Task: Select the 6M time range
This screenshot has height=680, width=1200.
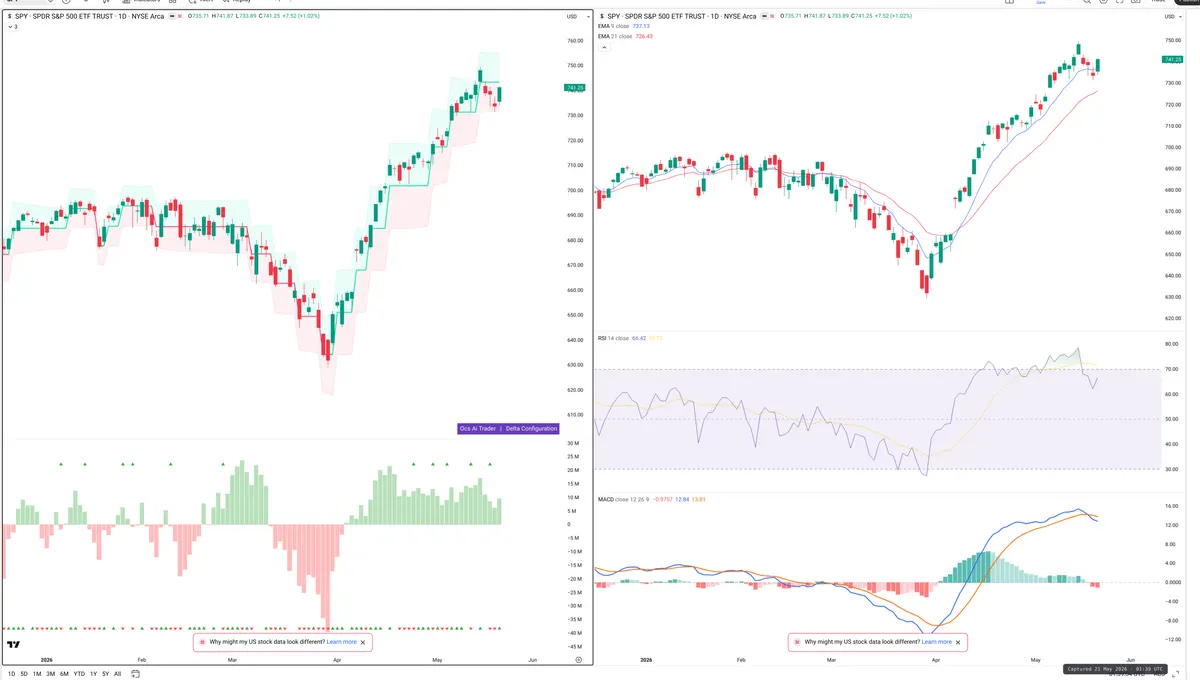Action: point(64,674)
